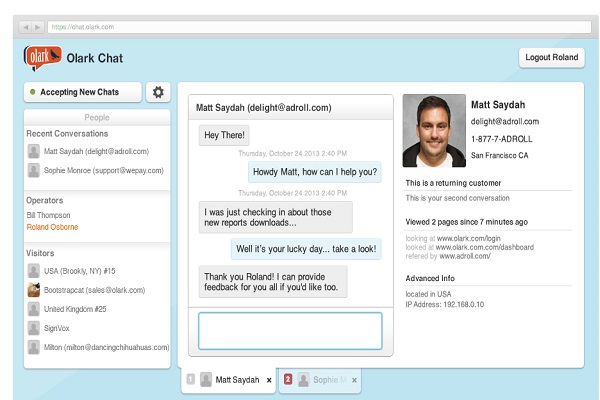The image size is (600, 400).
Task: Click Sophie Monroe's avatar in Recent Conversations
Action: (x=34, y=170)
